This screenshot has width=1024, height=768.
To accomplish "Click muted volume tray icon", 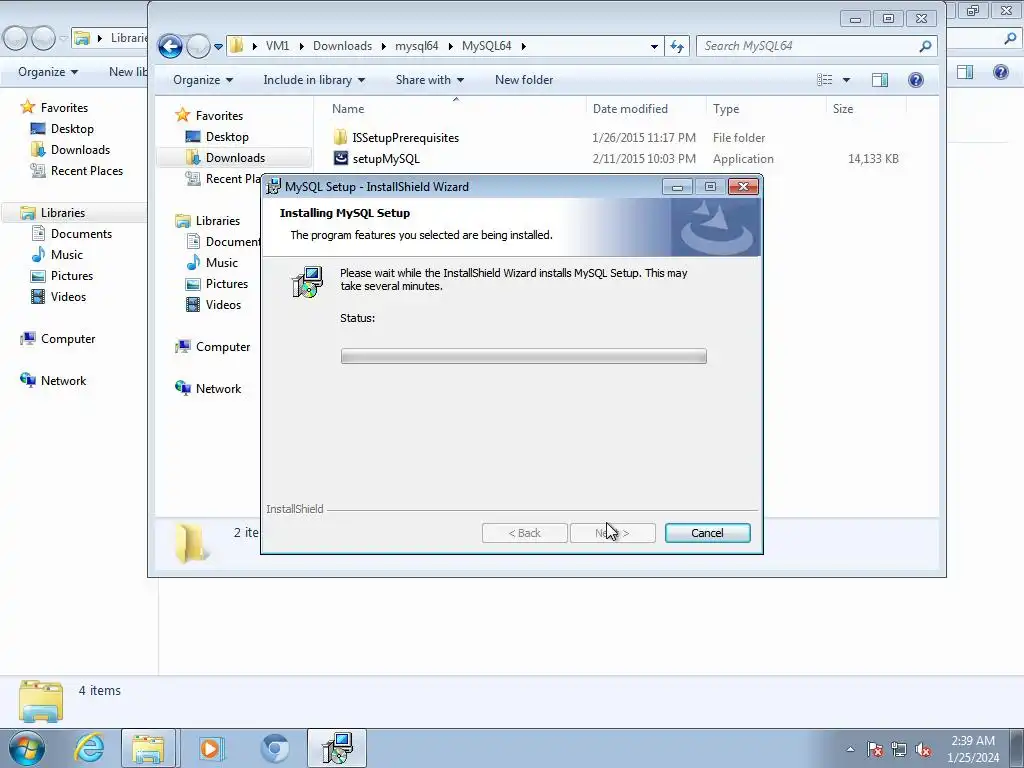I will pos(923,749).
